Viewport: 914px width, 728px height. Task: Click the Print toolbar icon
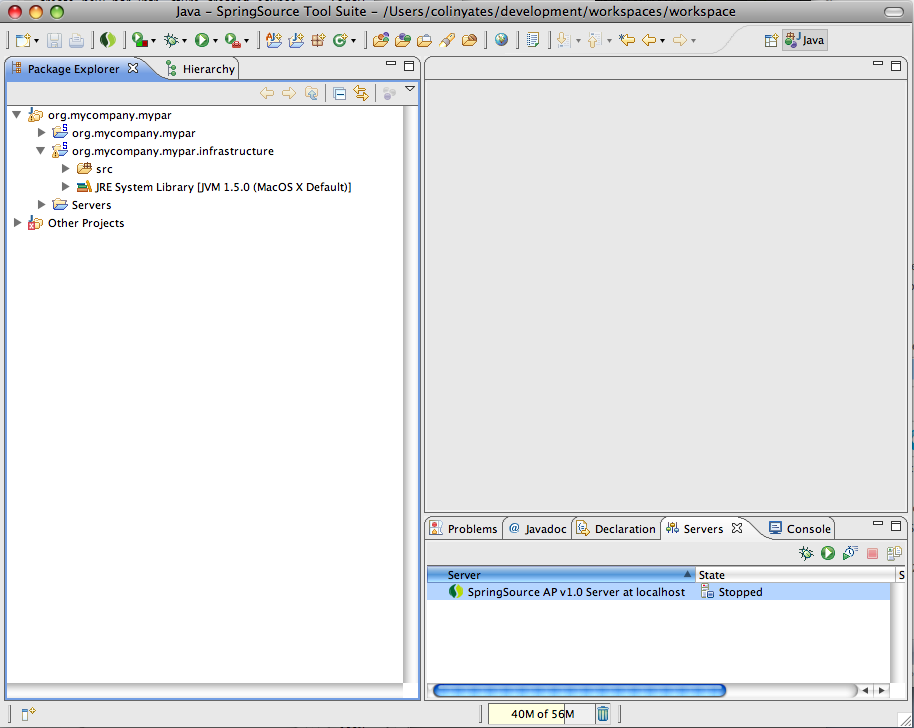pos(76,40)
